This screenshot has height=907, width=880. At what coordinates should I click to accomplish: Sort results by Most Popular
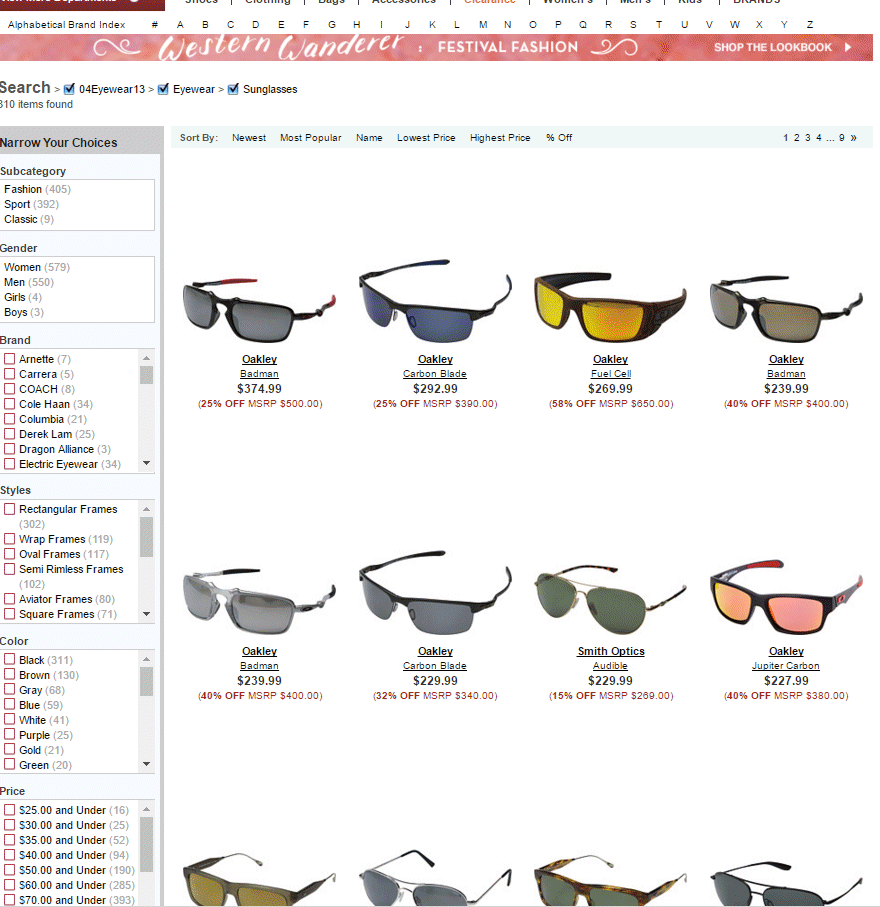(x=310, y=138)
